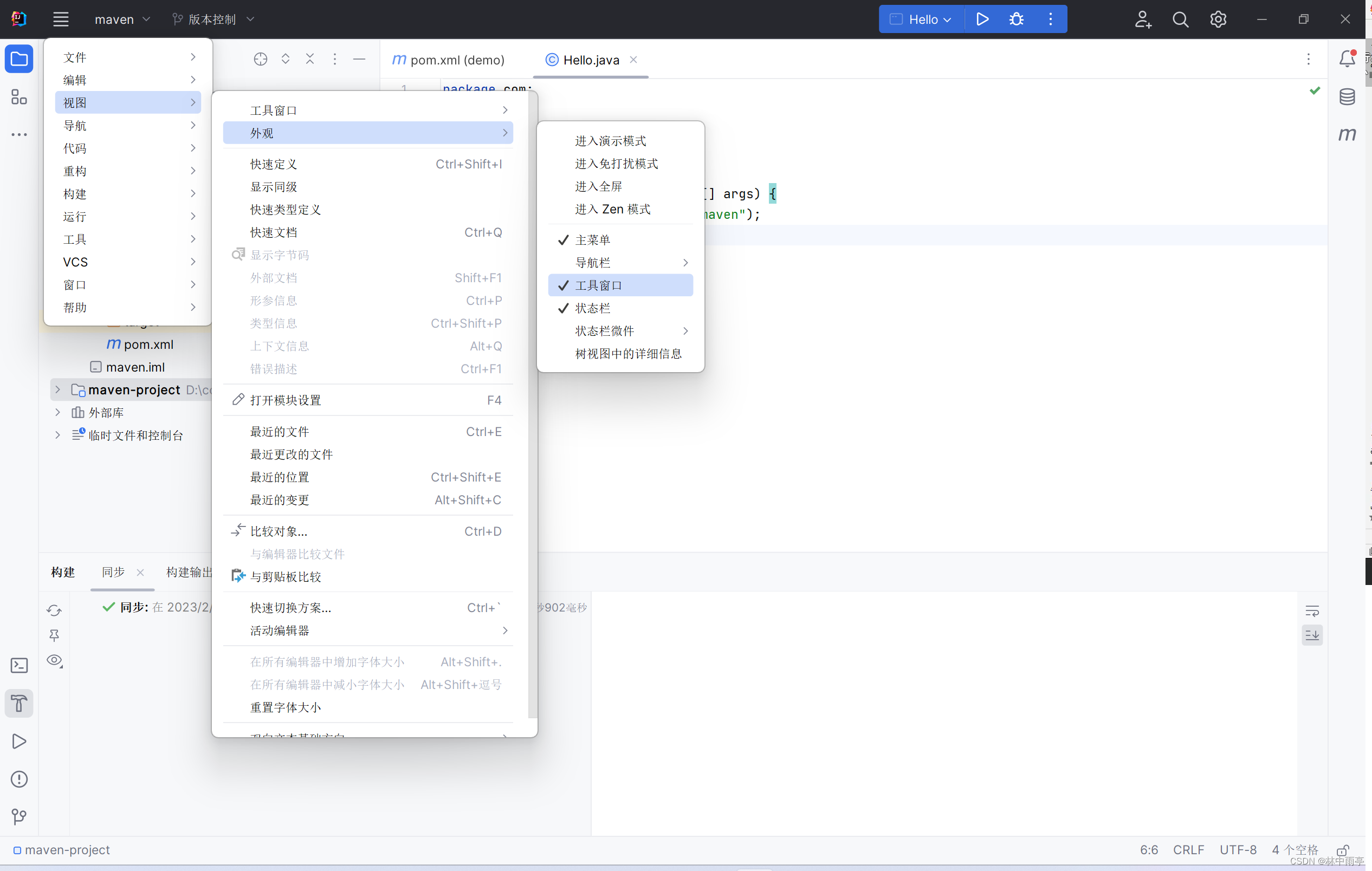Hide the project panel

click(x=359, y=58)
